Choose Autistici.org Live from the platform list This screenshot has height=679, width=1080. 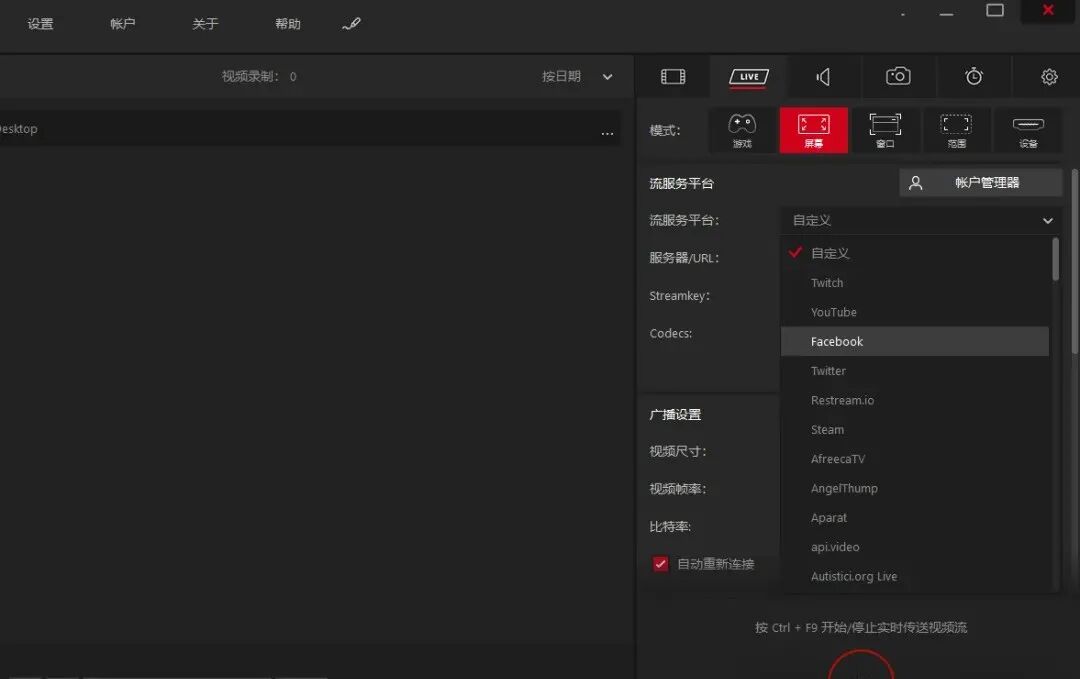(915, 576)
